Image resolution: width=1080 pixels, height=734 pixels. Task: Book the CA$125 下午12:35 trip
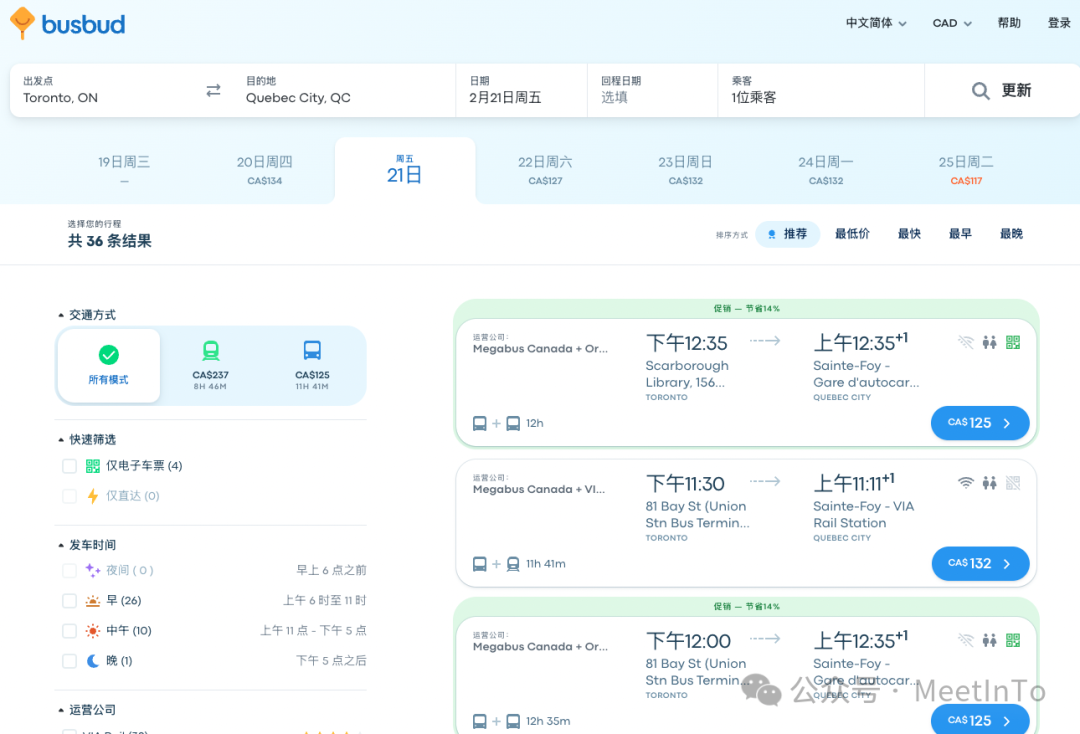tap(980, 423)
